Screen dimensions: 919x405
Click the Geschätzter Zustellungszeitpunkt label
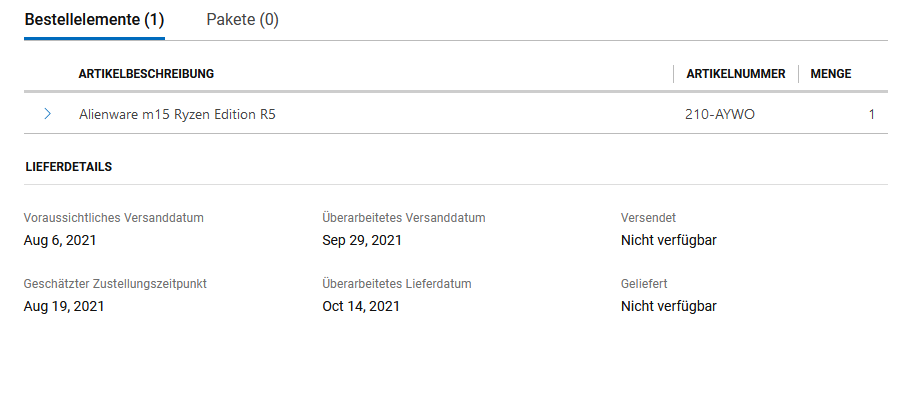pos(115,284)
